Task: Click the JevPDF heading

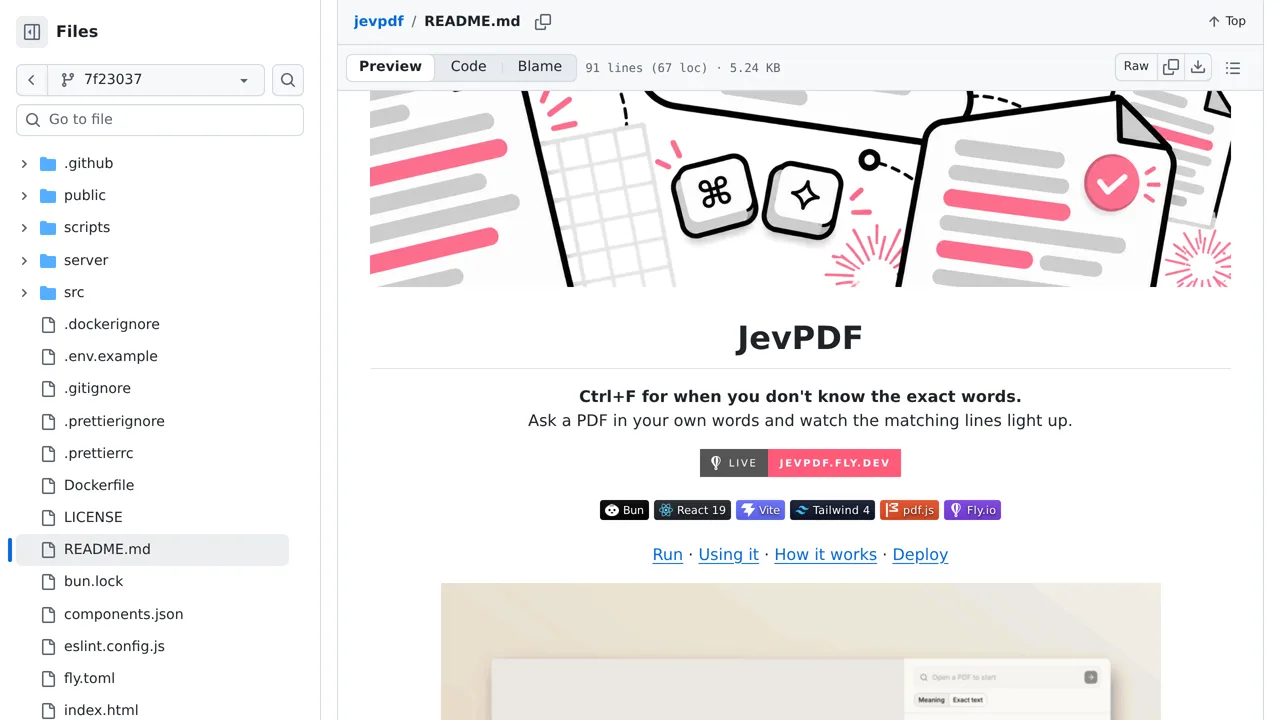Action: 800,337
